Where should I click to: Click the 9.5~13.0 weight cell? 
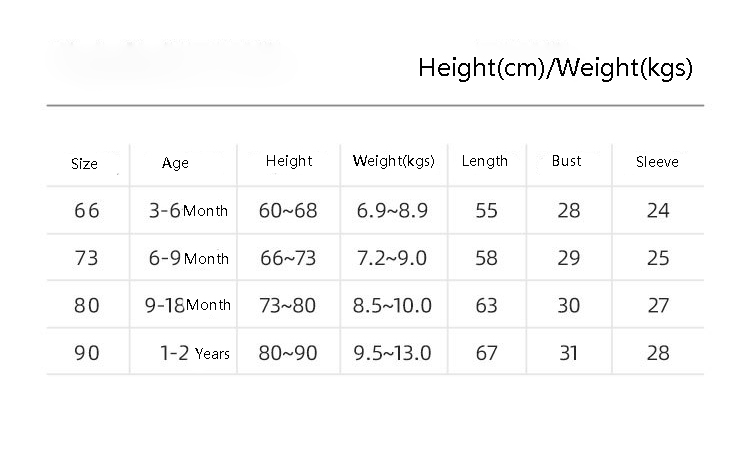393,353
